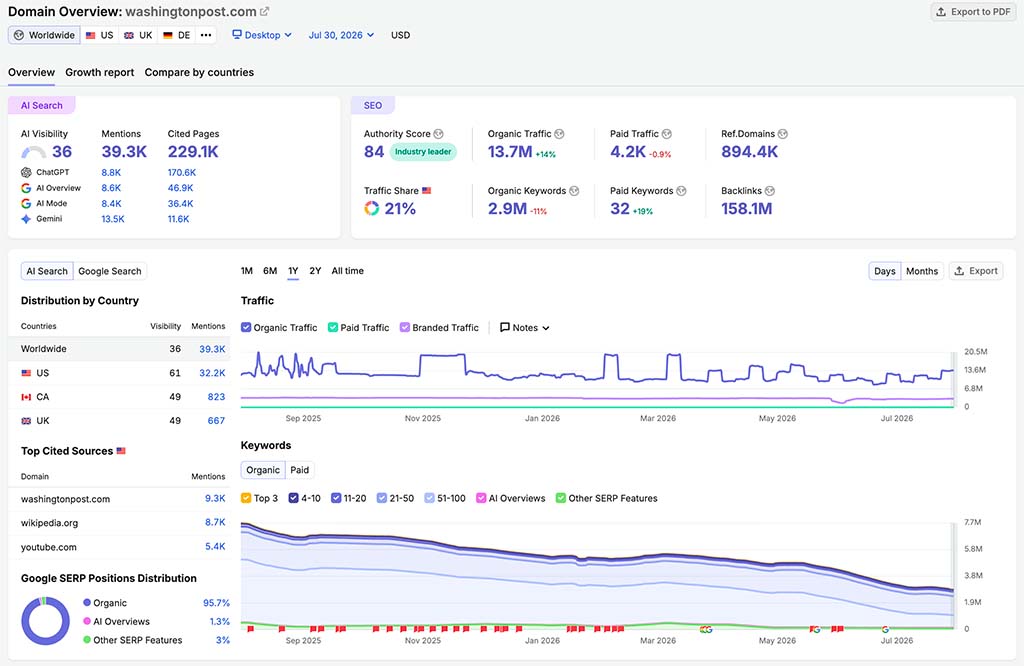1024x666 pixels.
Task: Toggle the Top 3 checkbox
Action: tap(246, 498)
